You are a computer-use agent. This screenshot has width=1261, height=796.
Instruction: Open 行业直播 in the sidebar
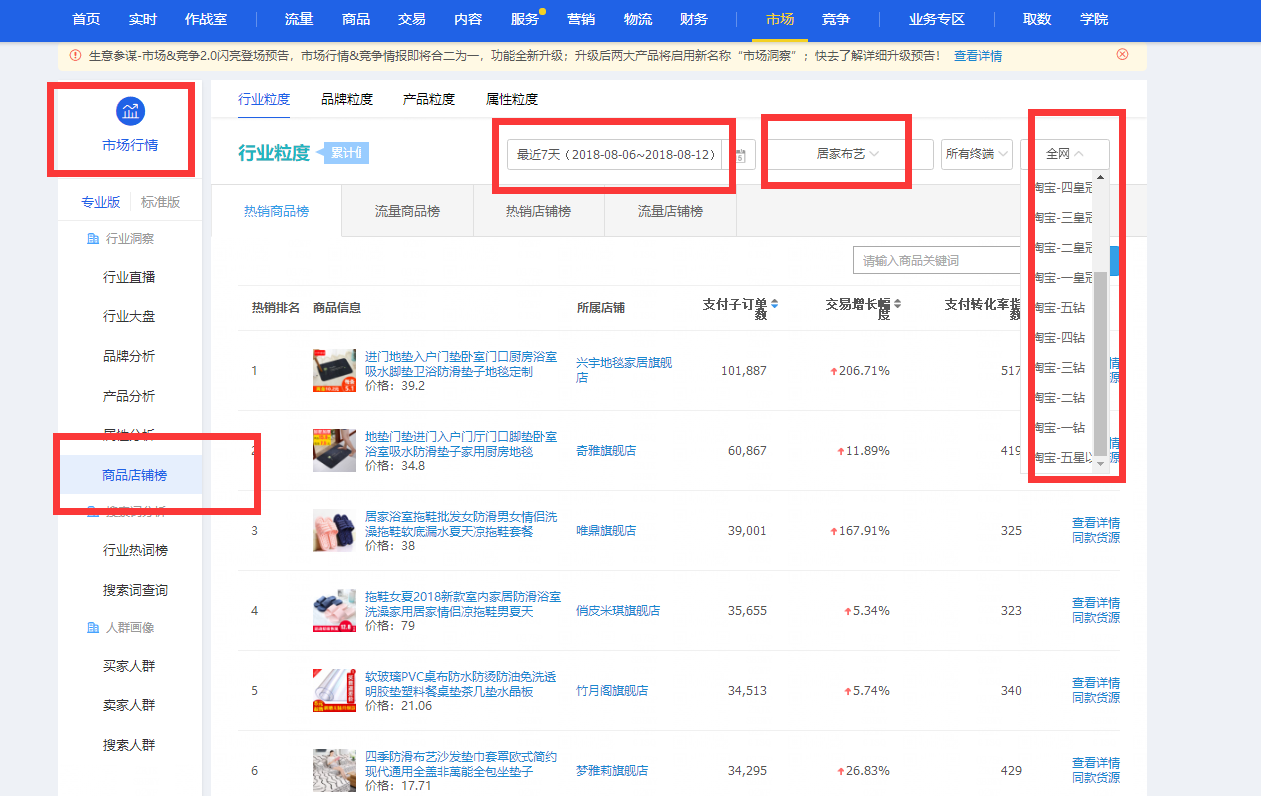(129, 277)
